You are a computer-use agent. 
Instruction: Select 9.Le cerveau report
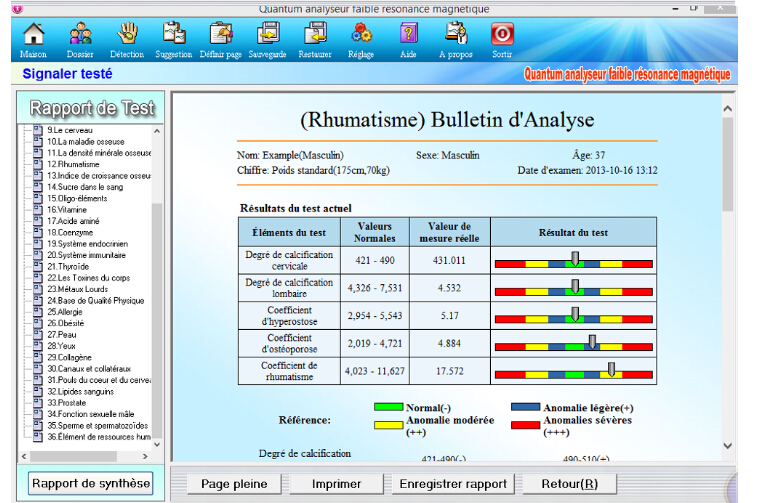(70, 130)
